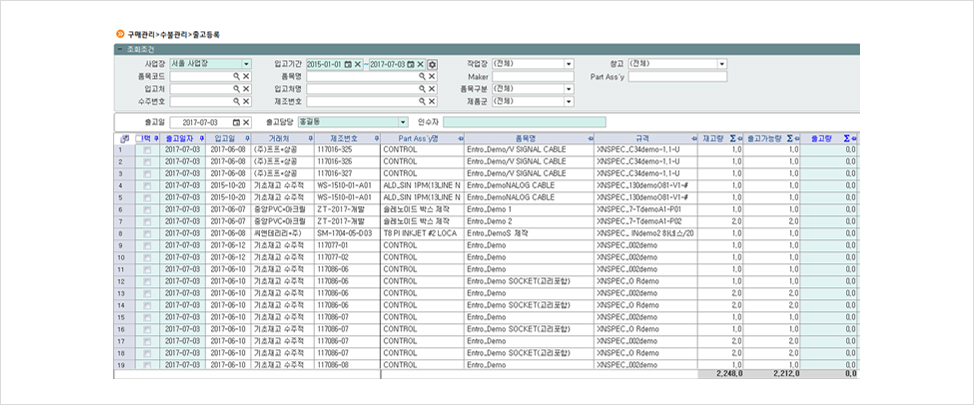Select the cell SM-1704-05-D03 in row 8
This screenshot has width=974, height=405.
(x=347, y=234)
